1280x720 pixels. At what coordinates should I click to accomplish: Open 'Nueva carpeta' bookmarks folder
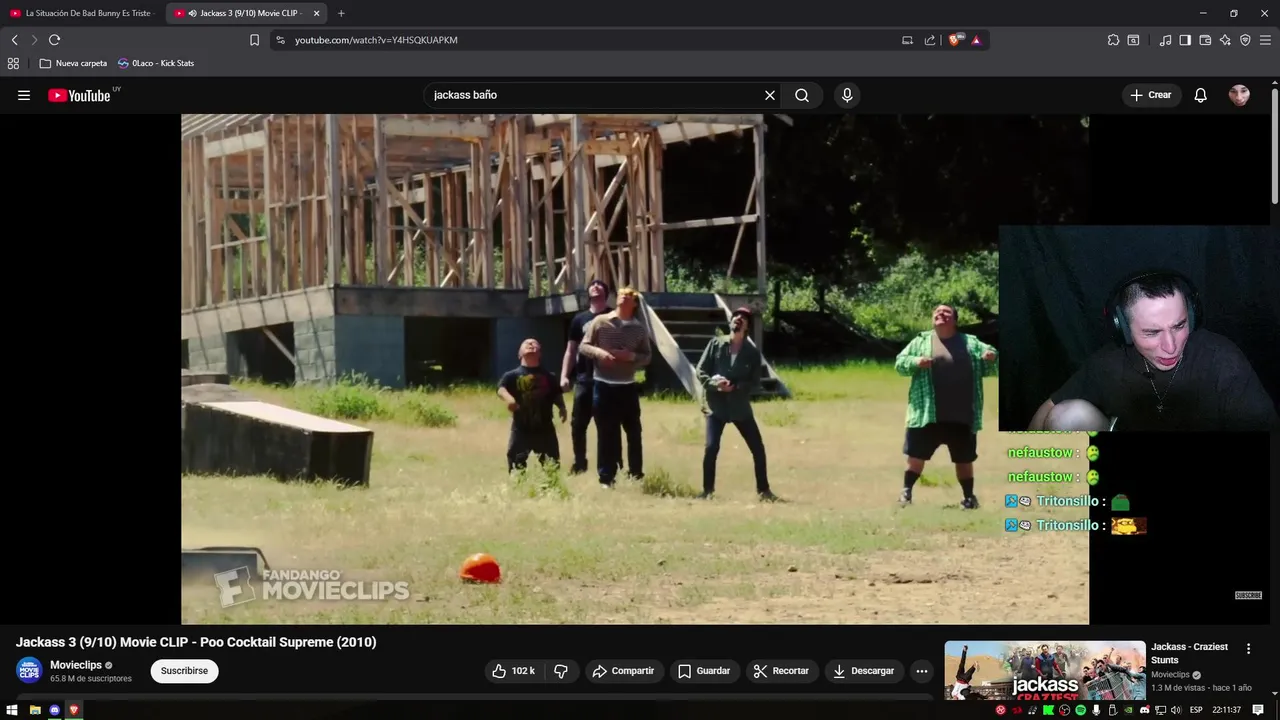click(x=73, y=63)
